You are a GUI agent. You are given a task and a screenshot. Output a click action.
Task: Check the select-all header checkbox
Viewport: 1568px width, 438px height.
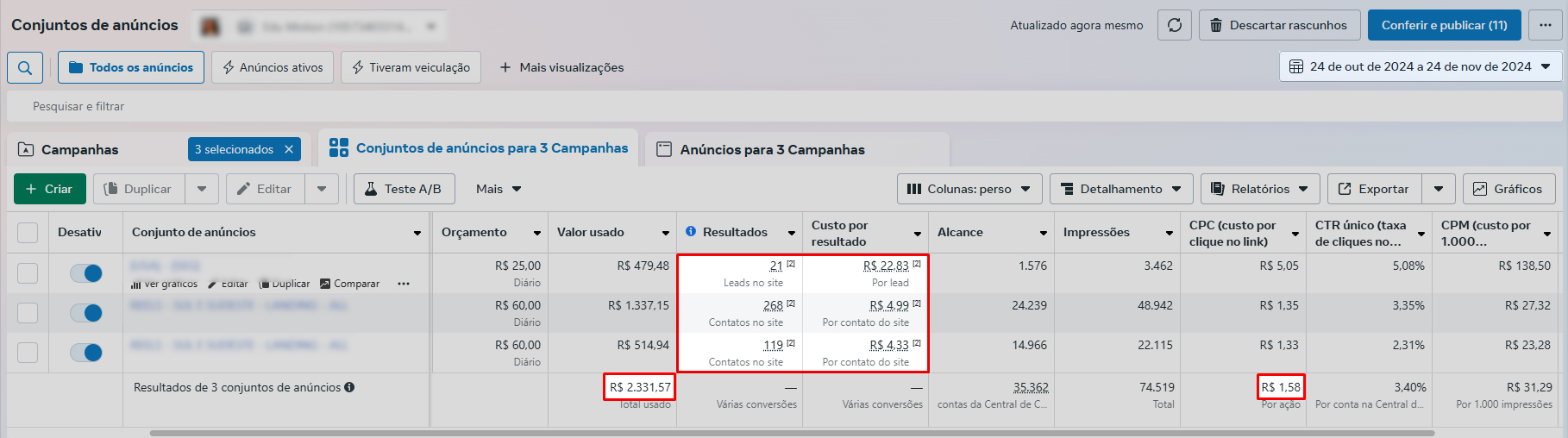28,233
